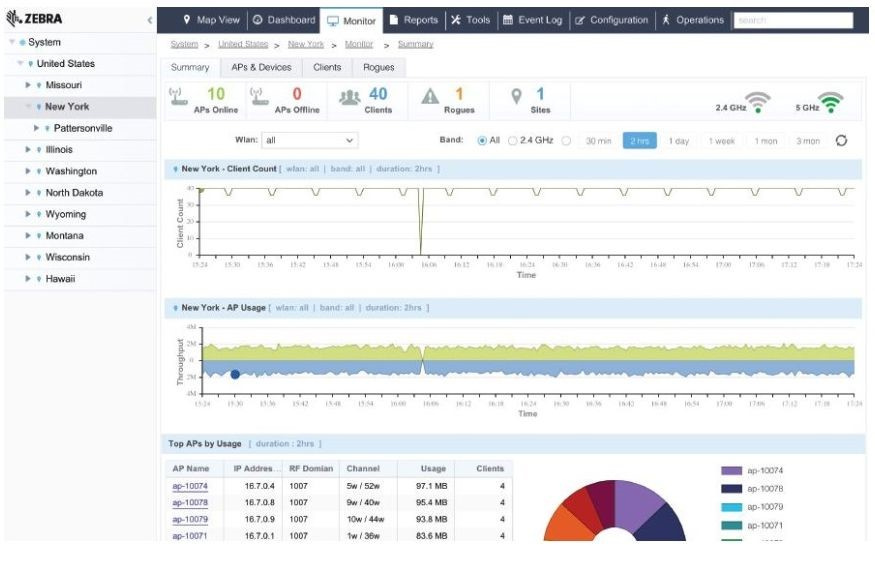The width and height of the screenshot is (875, 561).
Task: Switch to the APs & Devices tab
Action: 261,68
